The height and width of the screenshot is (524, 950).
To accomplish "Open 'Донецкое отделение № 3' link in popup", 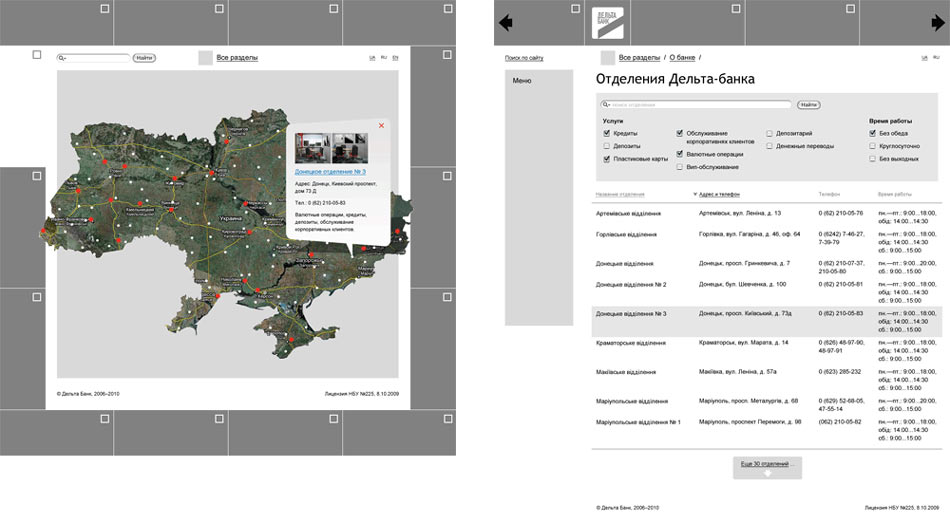I will (330, 172).
